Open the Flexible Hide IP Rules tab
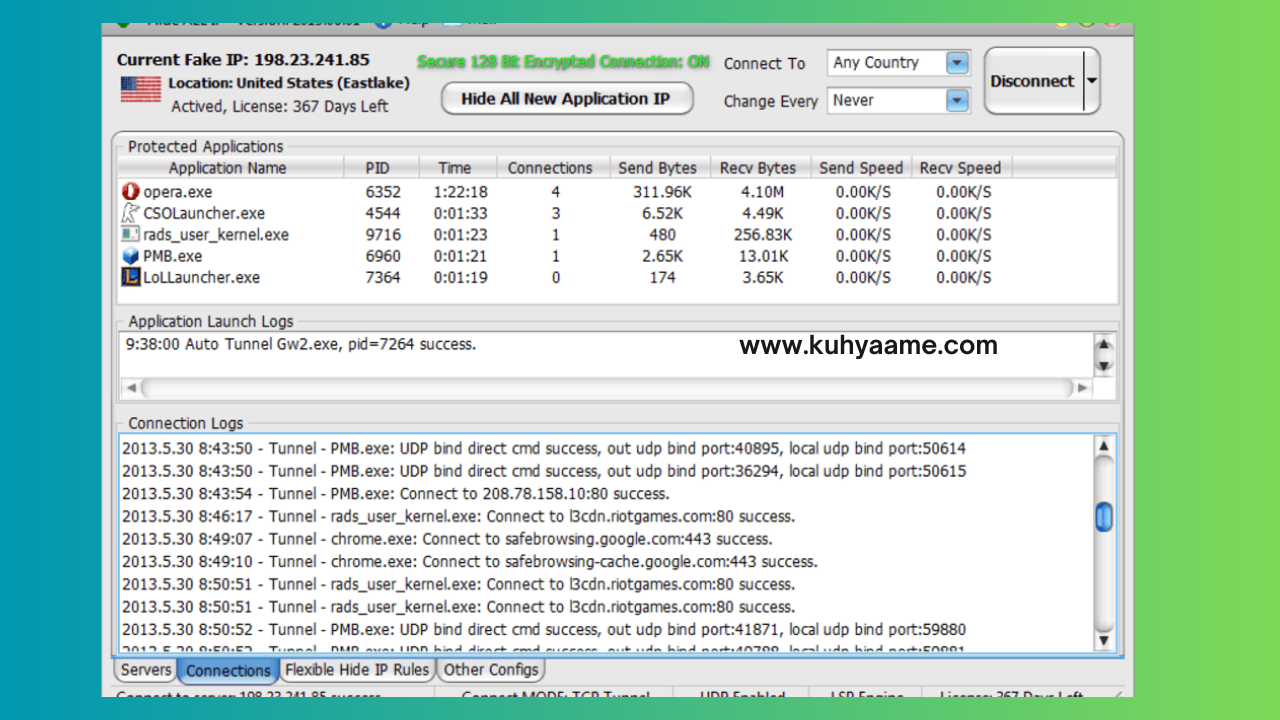 [357, 670]
